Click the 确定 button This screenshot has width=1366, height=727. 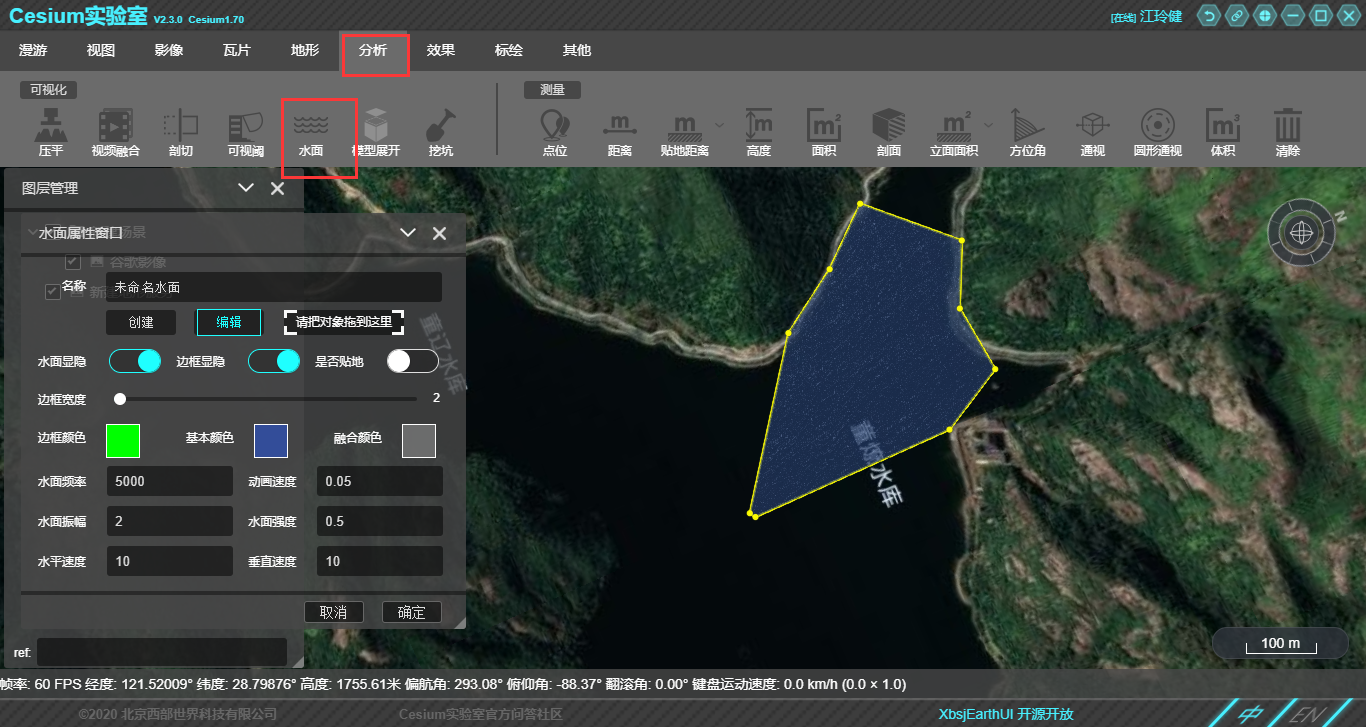click(x=412, y=612)
